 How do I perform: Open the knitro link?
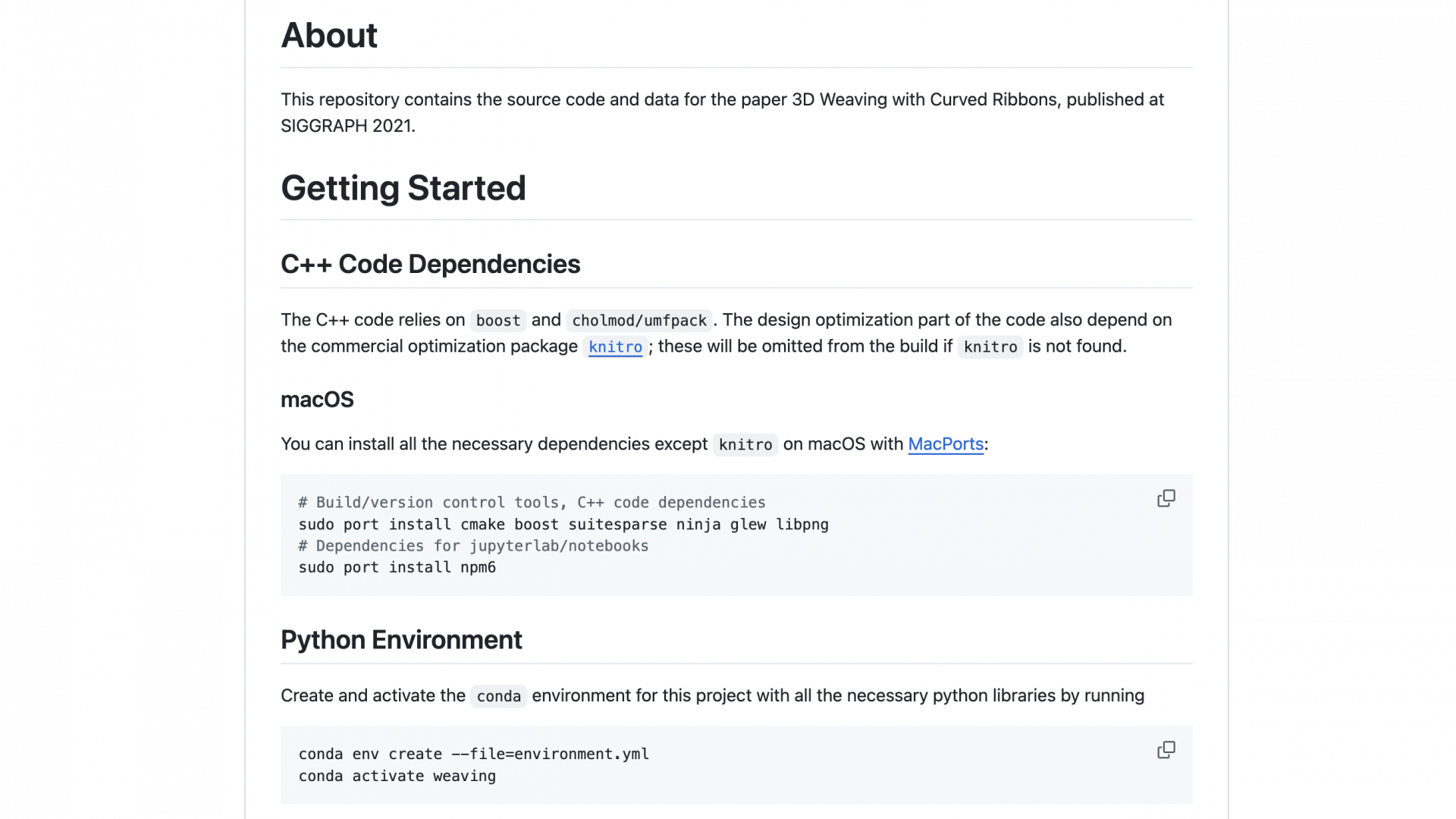coord(615,347)
